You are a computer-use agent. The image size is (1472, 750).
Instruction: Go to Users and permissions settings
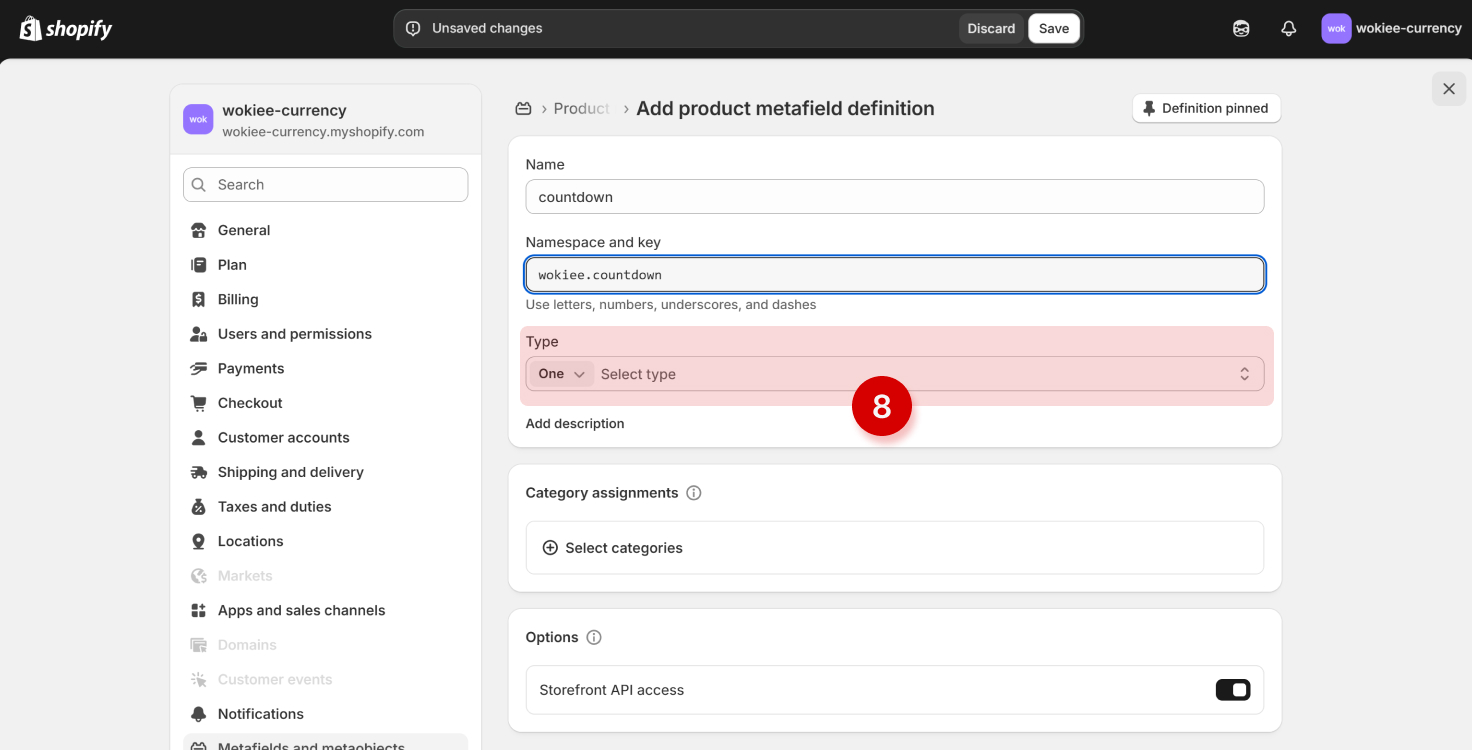coord(294,334)
